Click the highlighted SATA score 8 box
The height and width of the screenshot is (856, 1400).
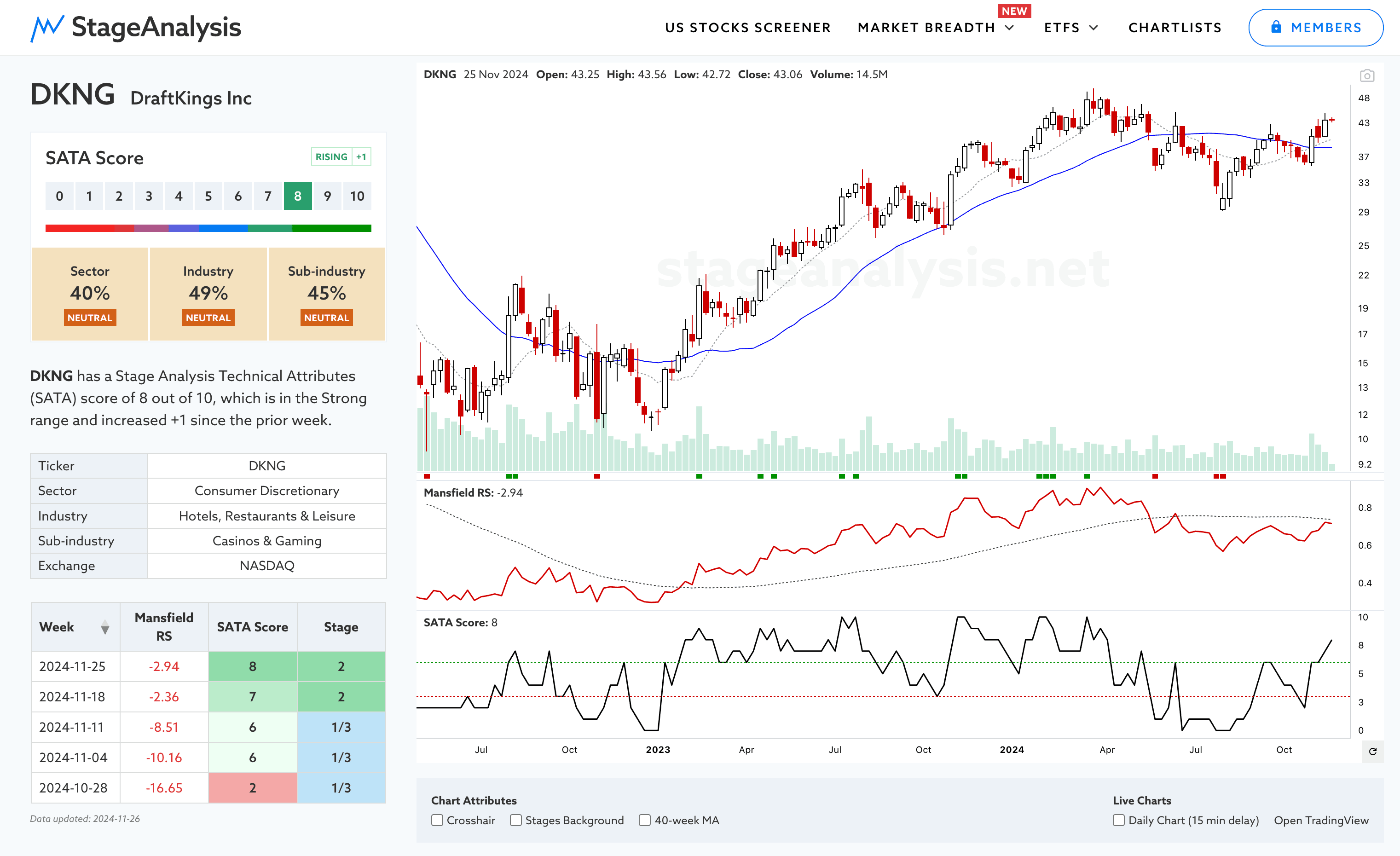point(298,196)
